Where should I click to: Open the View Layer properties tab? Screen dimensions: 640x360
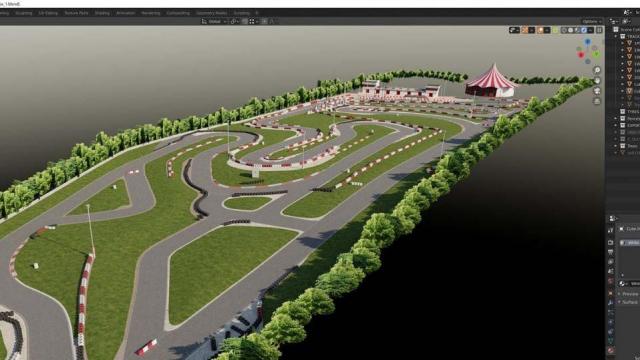pos(611,262)
